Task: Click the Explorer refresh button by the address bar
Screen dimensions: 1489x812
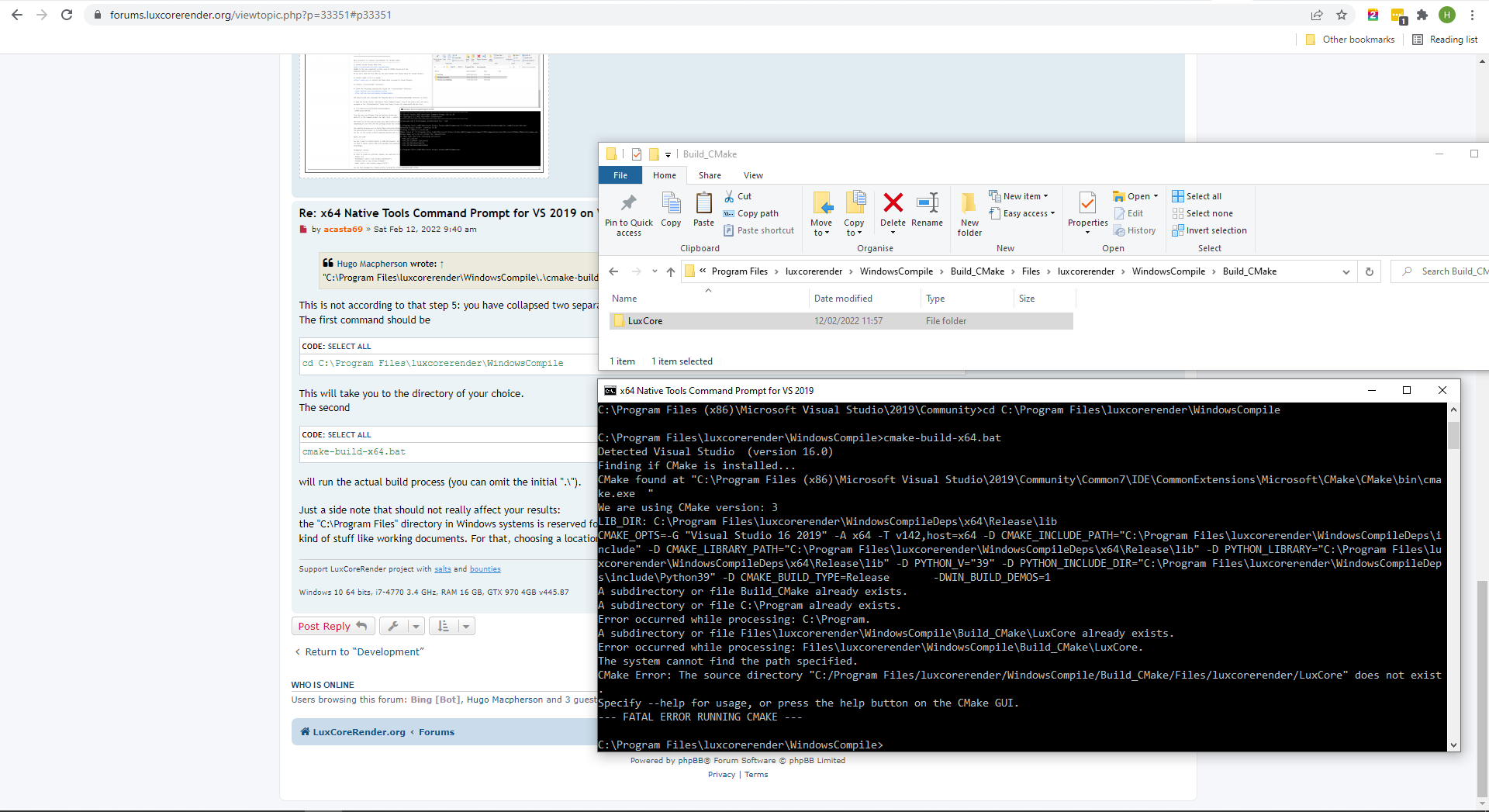Action: click(x=1370, y=271)
